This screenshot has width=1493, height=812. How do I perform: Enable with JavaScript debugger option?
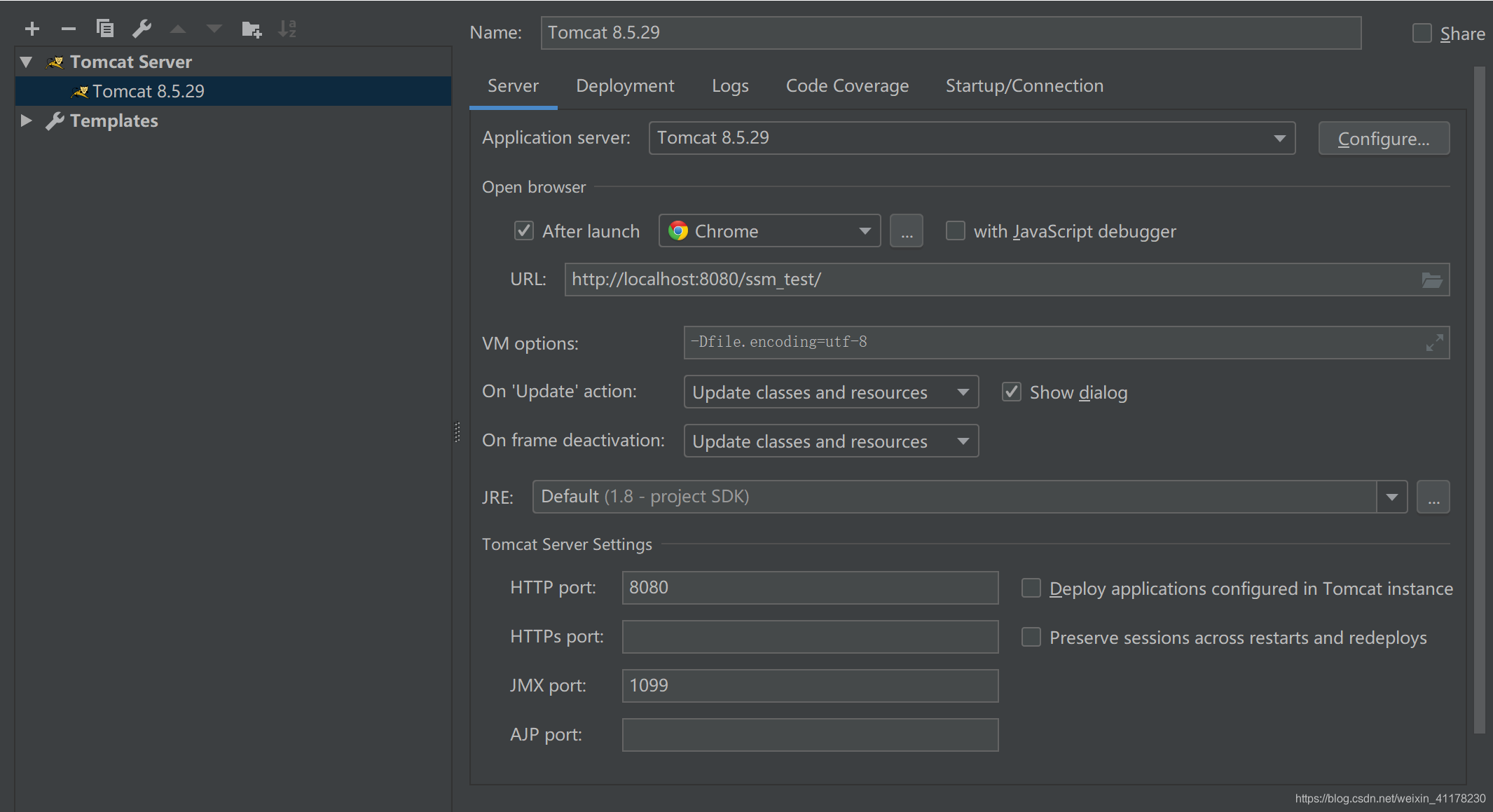(x=955, y=231)
